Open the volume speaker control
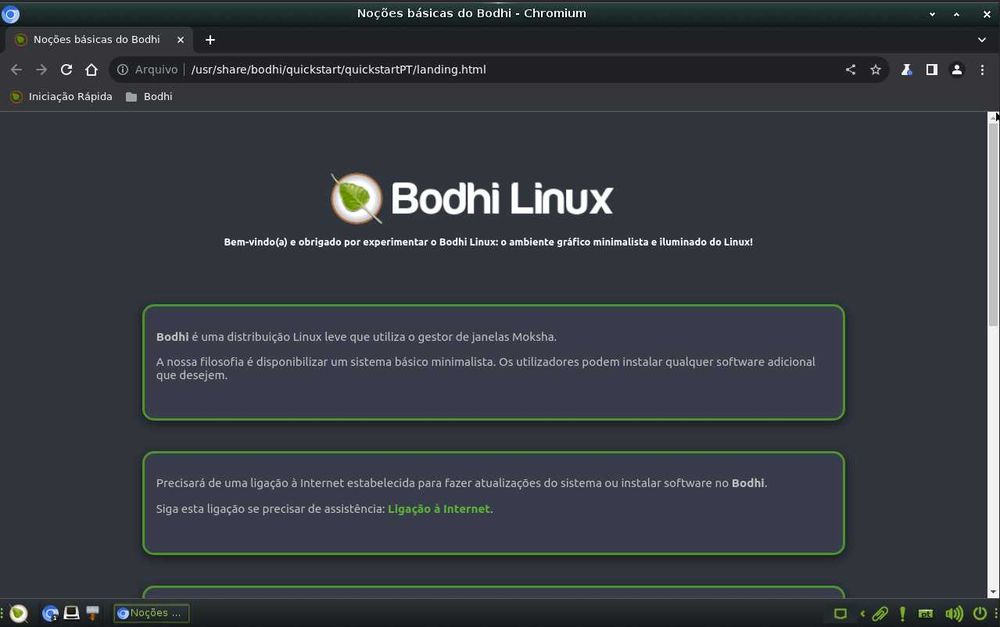The image size is (1000, 627). [x=954, y=614]
